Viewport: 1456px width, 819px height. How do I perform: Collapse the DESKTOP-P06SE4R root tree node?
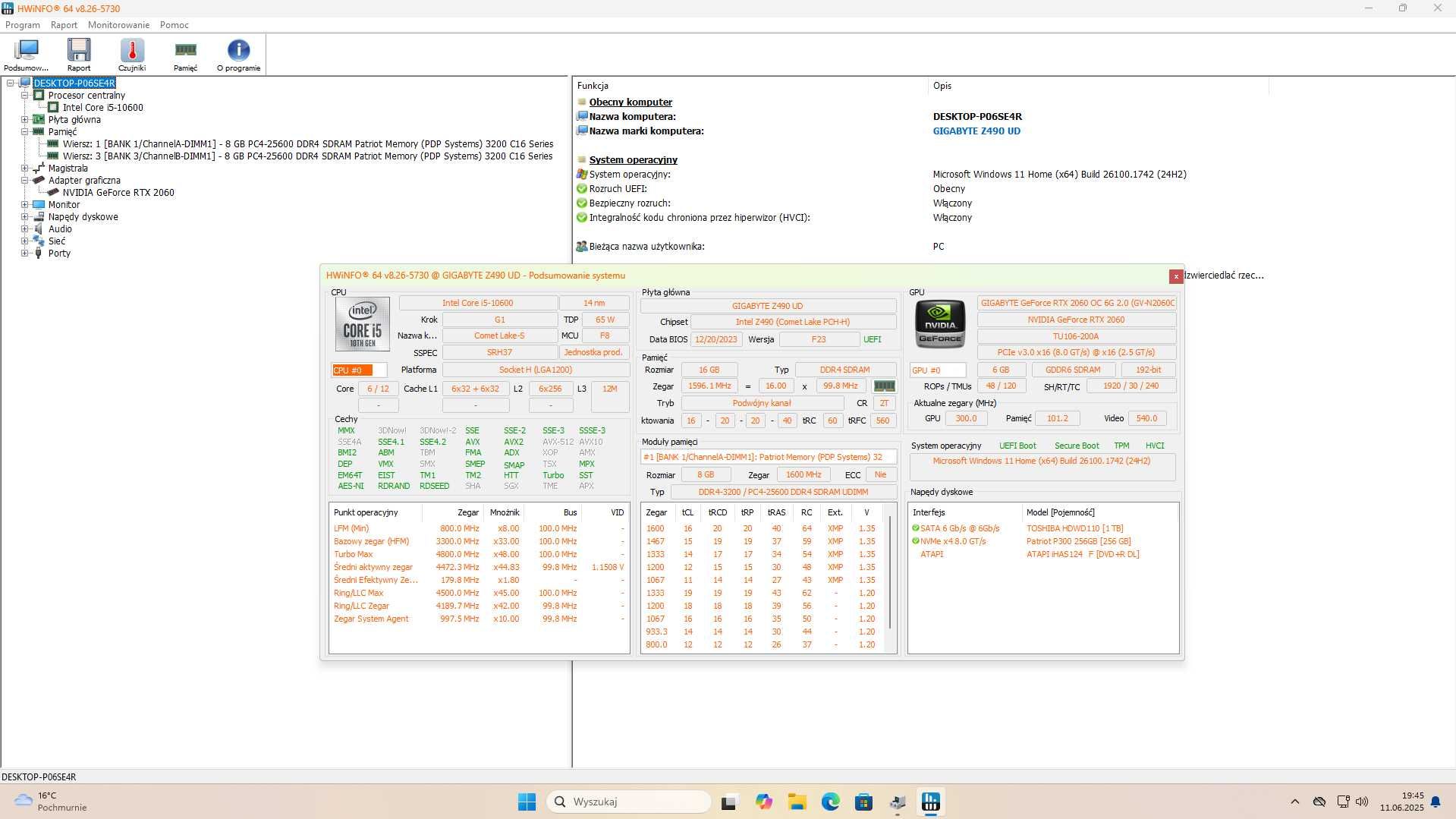(x=11, y=83)
